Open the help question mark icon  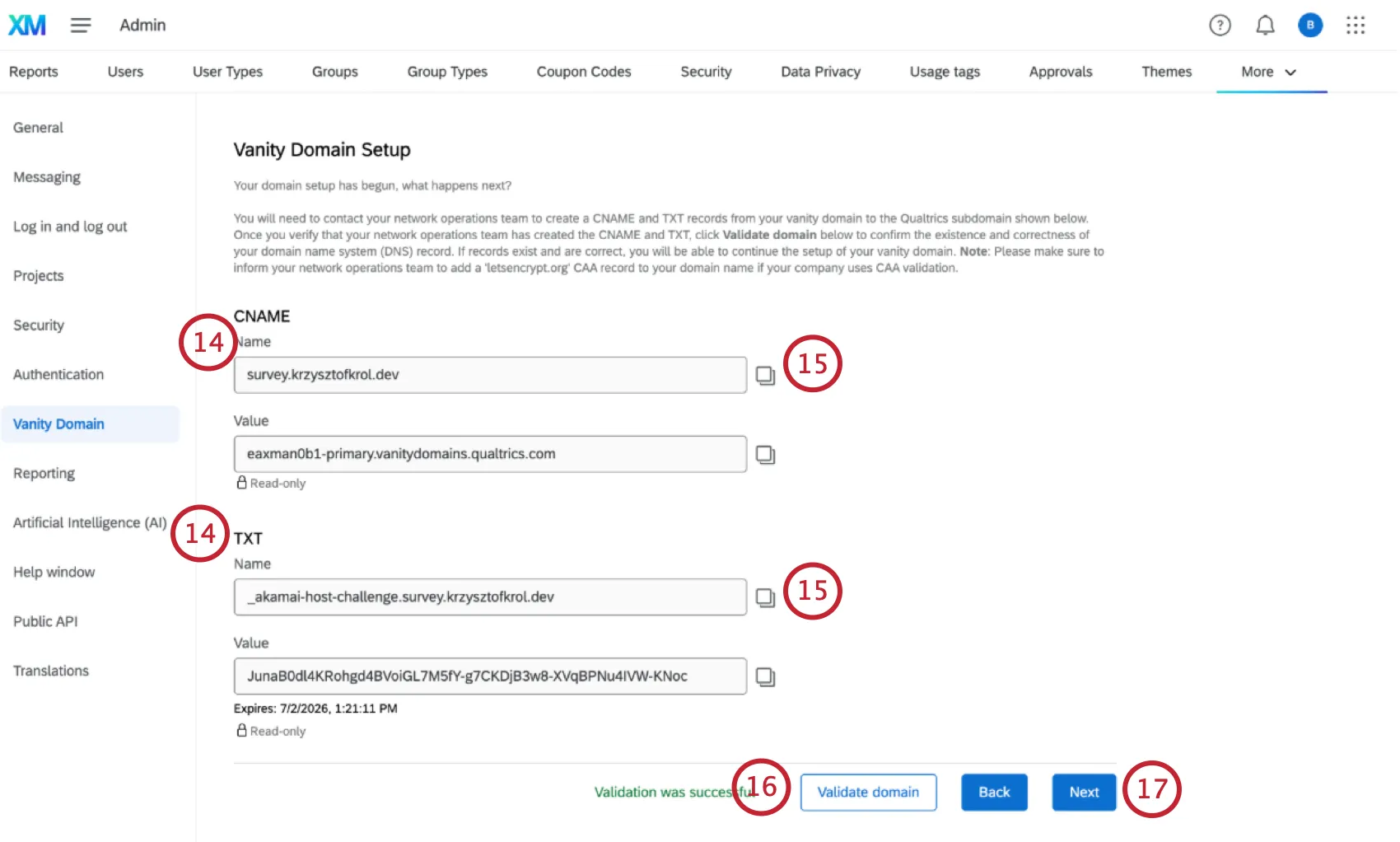pyautogui.click(x=1220, y=26)
